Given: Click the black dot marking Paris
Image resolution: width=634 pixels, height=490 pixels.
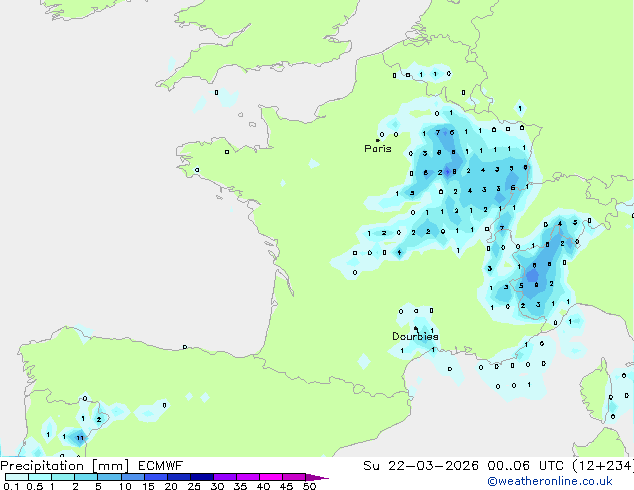Looking at the screenshot, I should (378, 140).
